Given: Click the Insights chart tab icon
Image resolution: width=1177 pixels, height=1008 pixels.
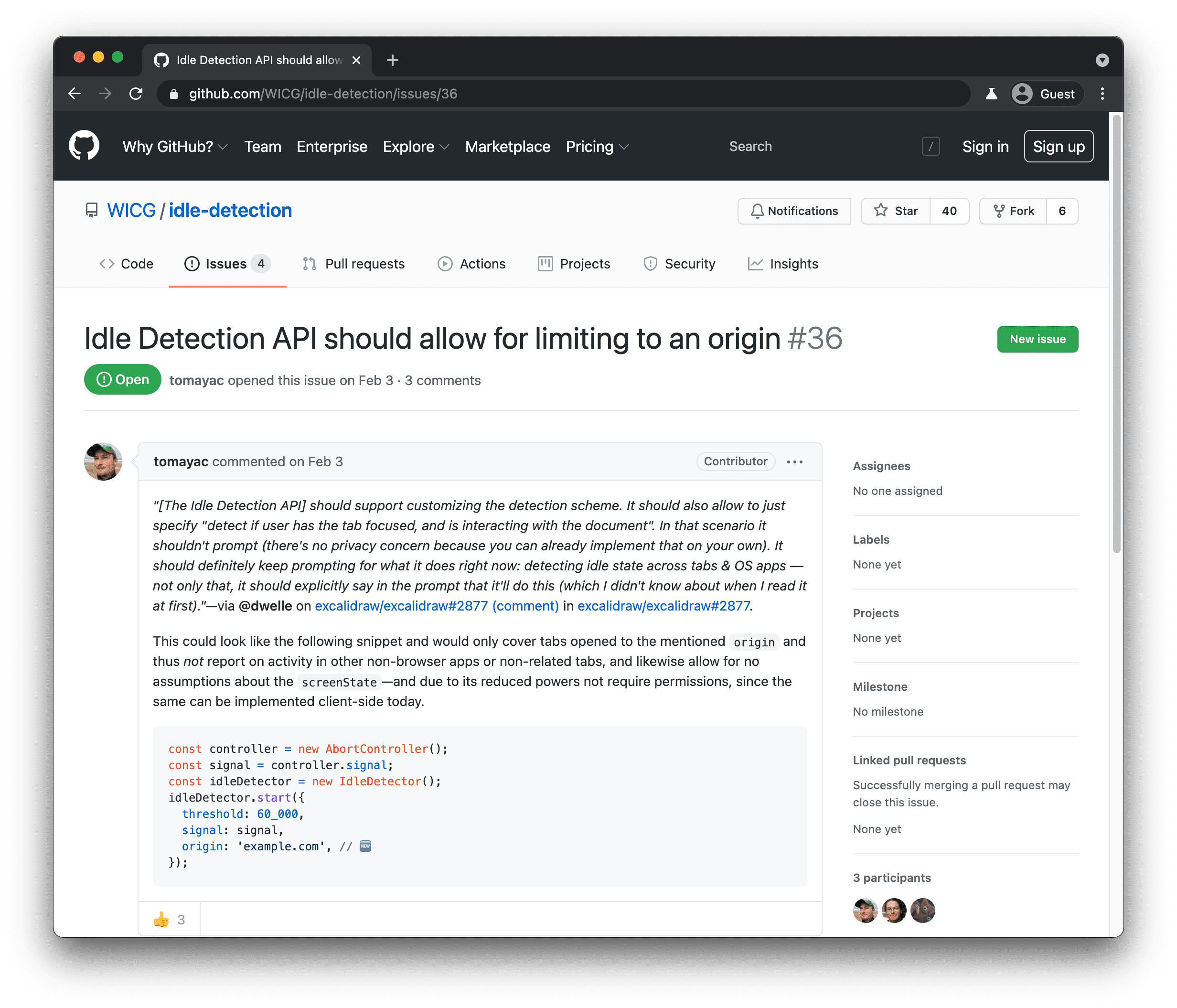Looking at the screenshot, I should [x=756, y=264].
